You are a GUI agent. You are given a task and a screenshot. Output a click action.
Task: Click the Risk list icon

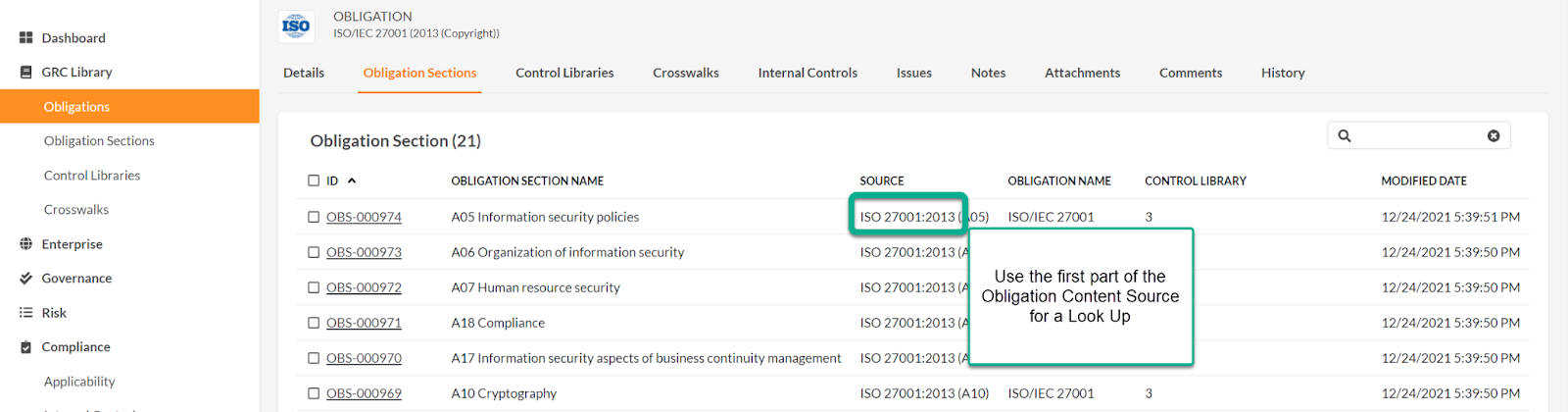[26, 313]
